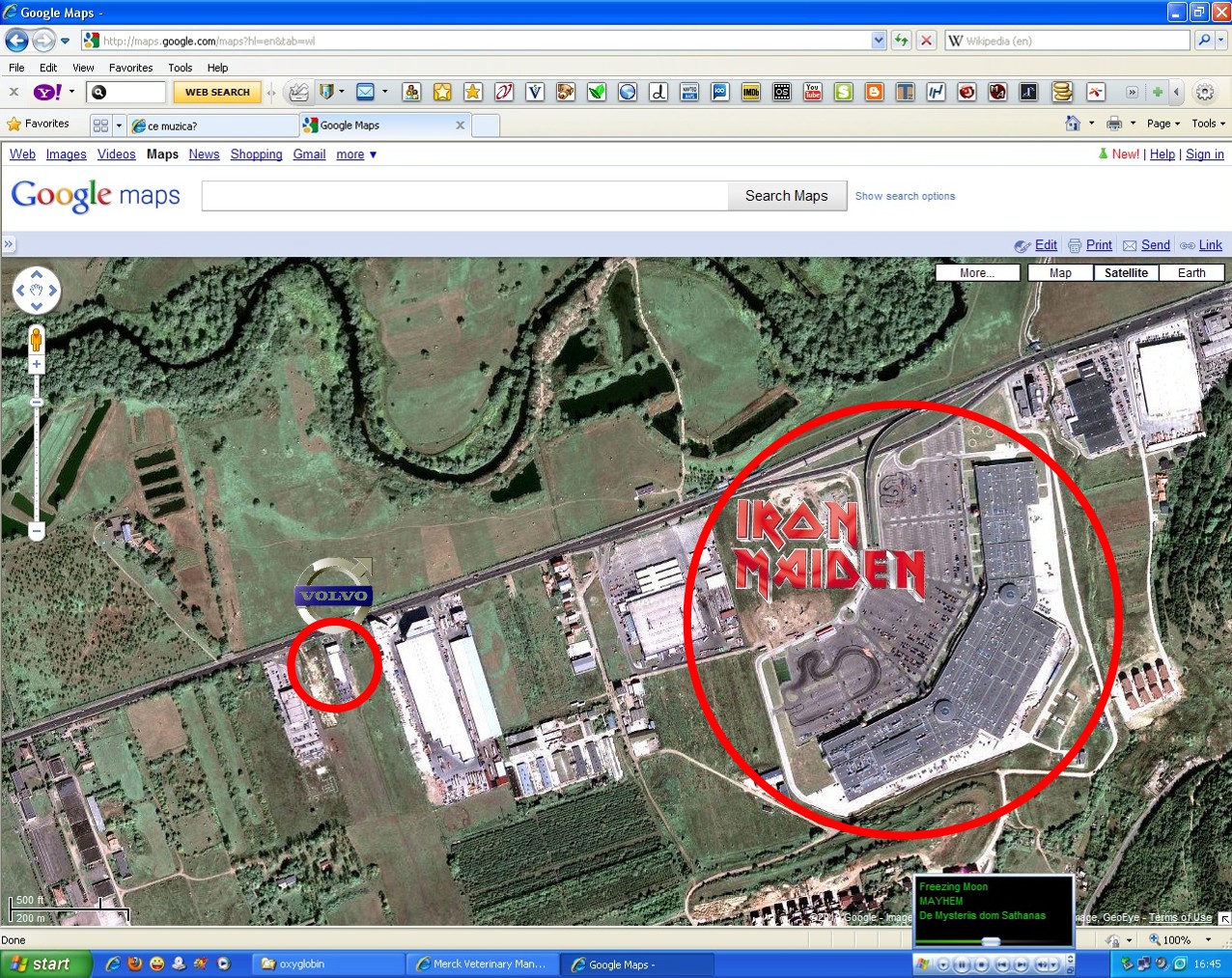Screen dimensions: 1232x978
Task: Open a new blank tab
Action: tap(486, 126)
